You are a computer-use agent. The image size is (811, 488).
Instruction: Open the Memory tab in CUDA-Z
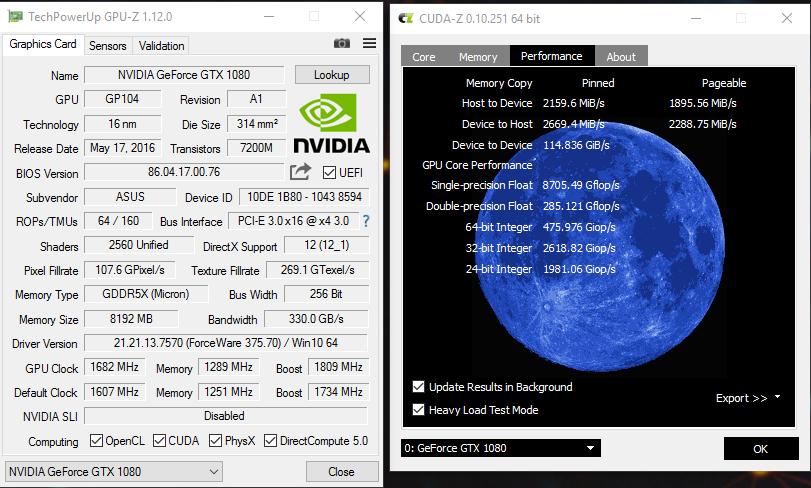click(478, 57)
